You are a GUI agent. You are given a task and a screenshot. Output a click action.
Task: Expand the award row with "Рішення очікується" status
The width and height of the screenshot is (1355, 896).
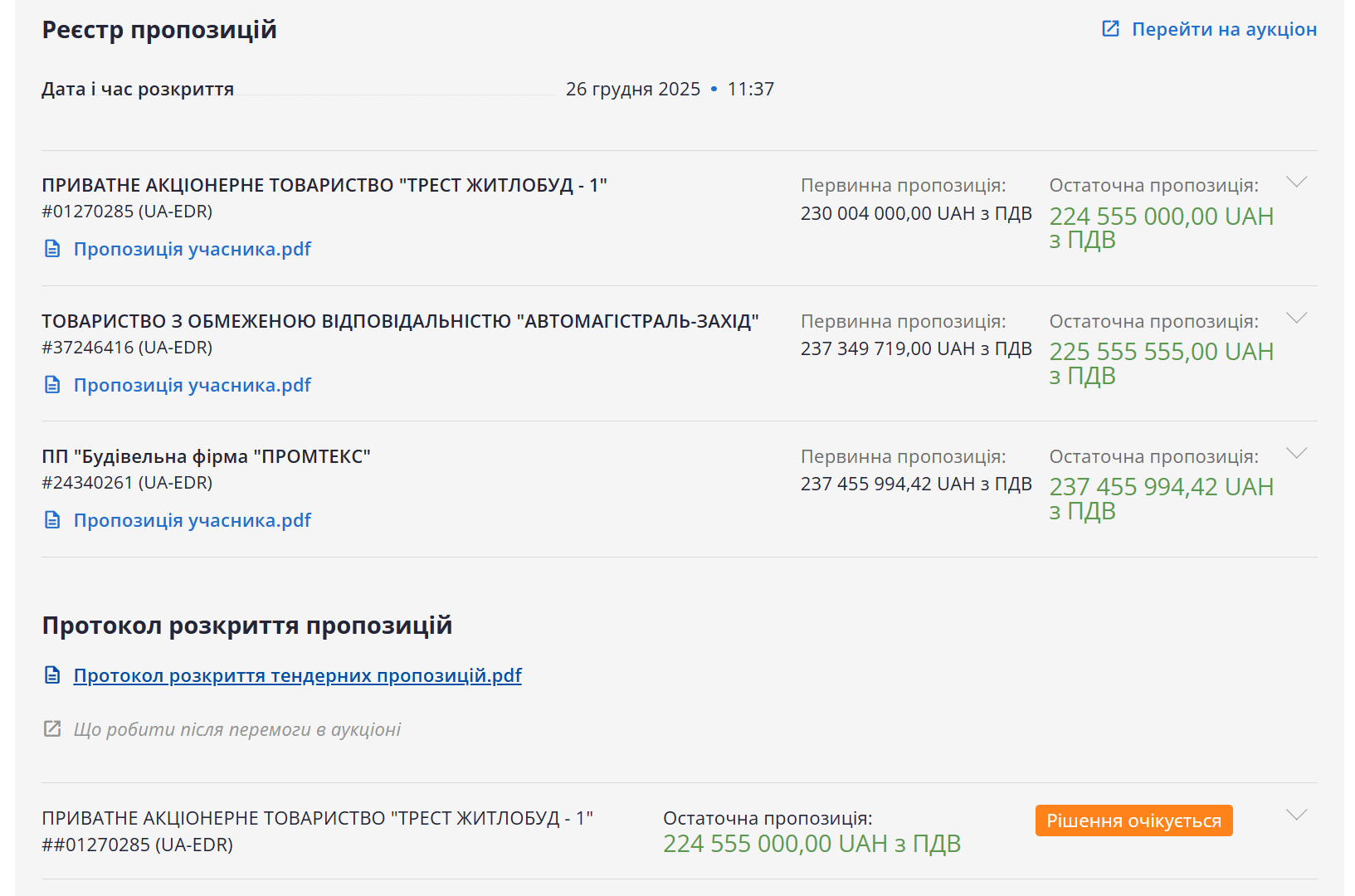(1296, 815)
